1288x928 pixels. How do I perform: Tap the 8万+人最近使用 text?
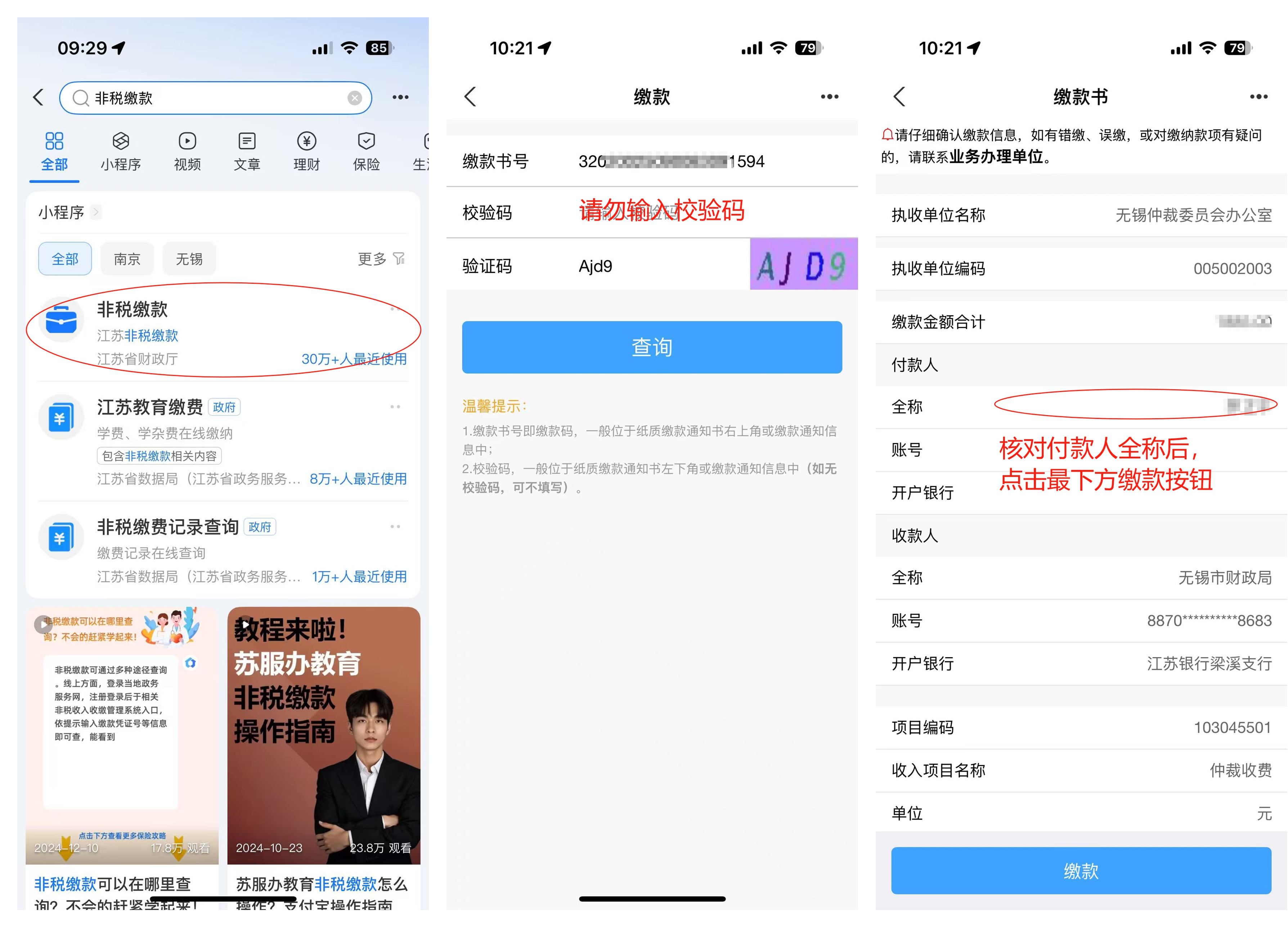(358, 478)
